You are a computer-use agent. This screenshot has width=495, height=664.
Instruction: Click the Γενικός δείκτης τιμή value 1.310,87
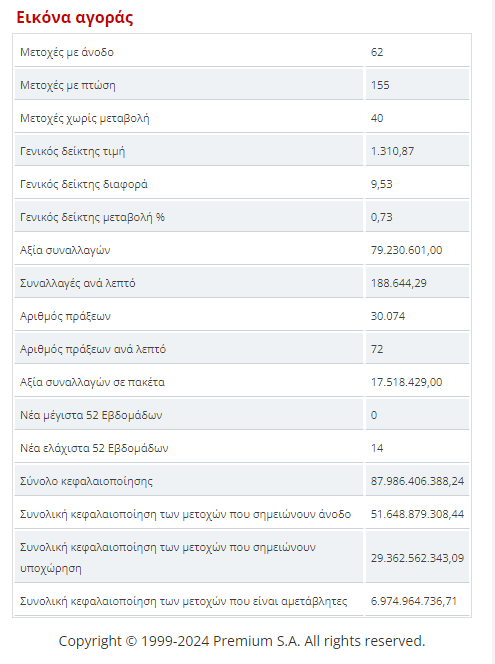(392, 151)
